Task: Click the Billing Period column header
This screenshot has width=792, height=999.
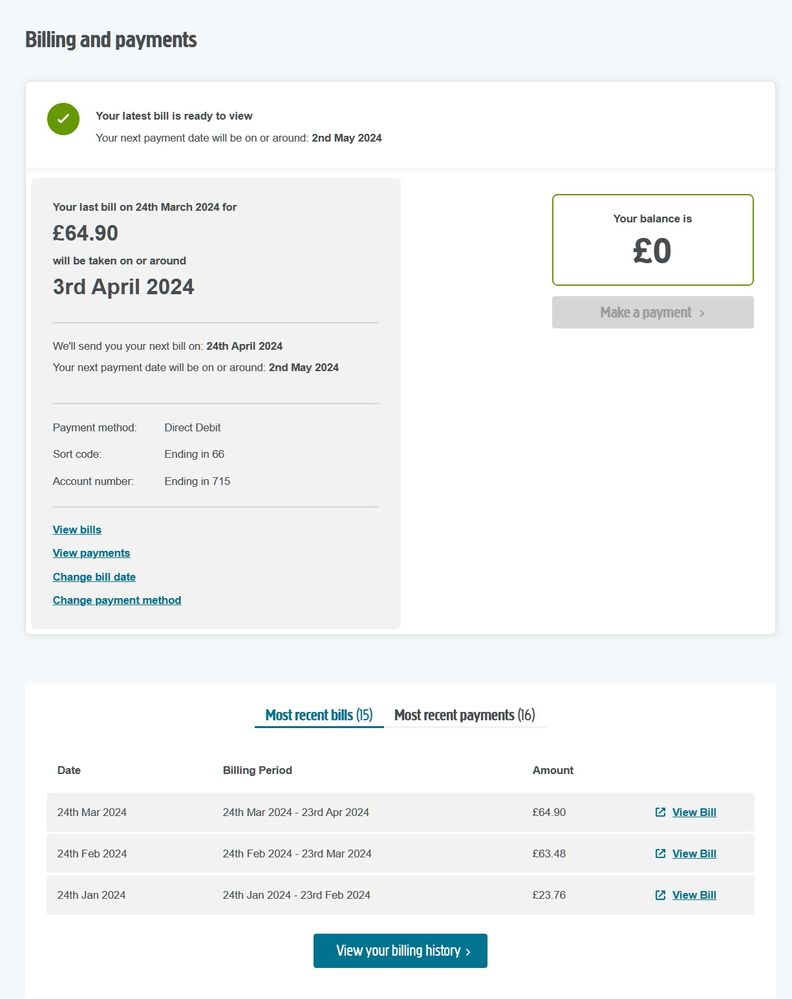Action: click(x=257, y=770)
